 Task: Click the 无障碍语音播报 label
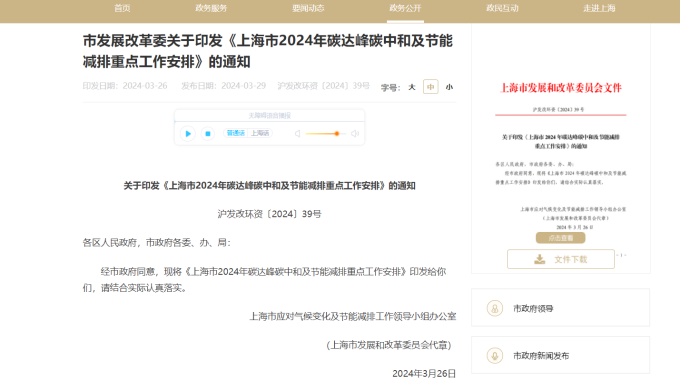click(269, 115)
